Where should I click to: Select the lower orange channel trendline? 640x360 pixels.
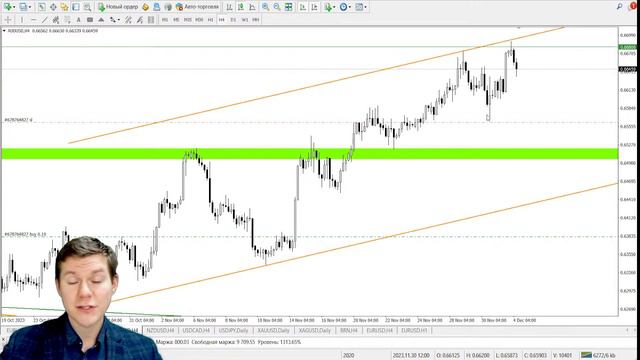[x=363, y=243]
